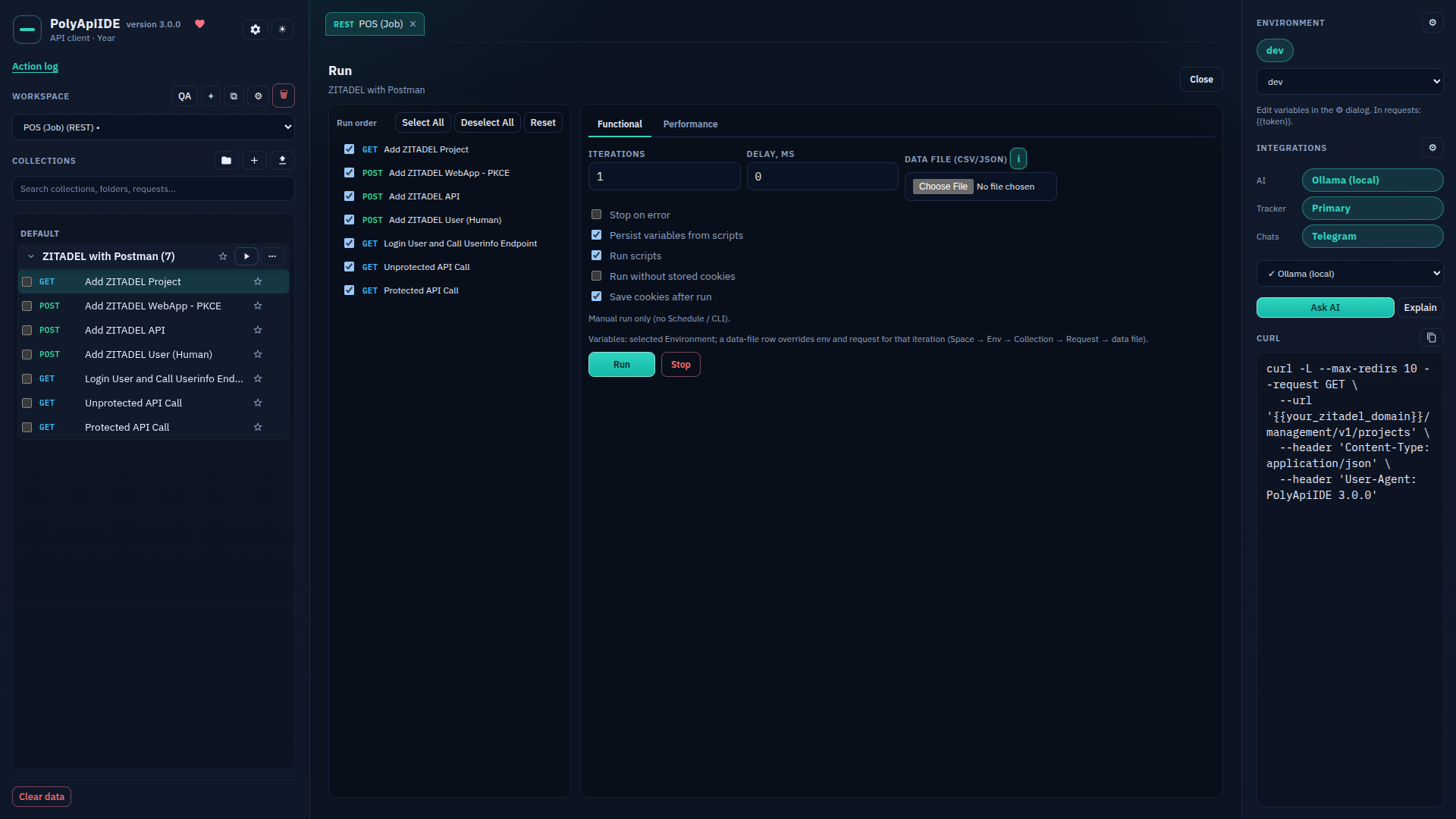Viewport: 1456px width, 819px height.
Task: Enable Run without stored cookies
Action: click(596, 276)
